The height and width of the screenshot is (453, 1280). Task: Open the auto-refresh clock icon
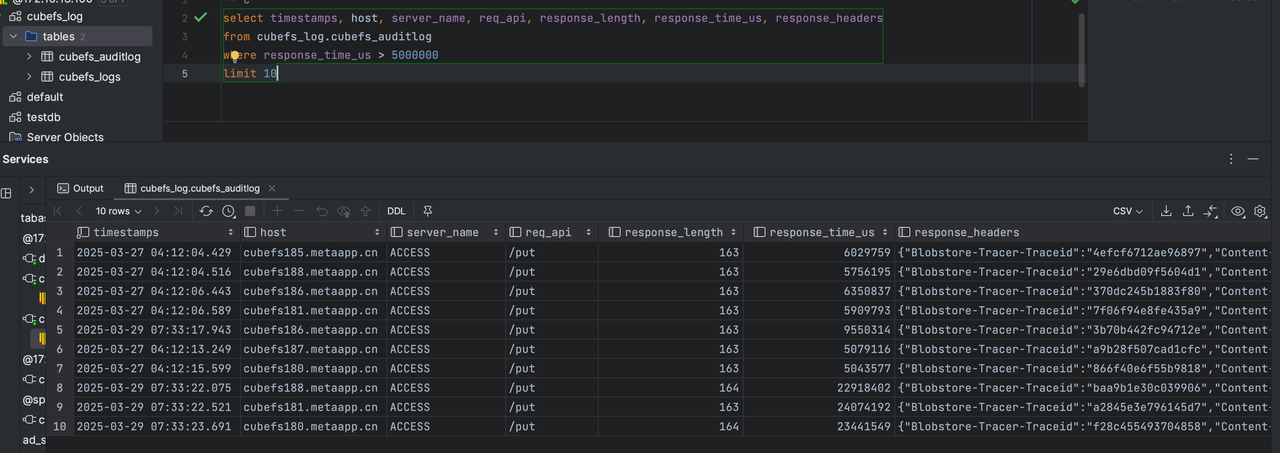[x=229, y=211]
